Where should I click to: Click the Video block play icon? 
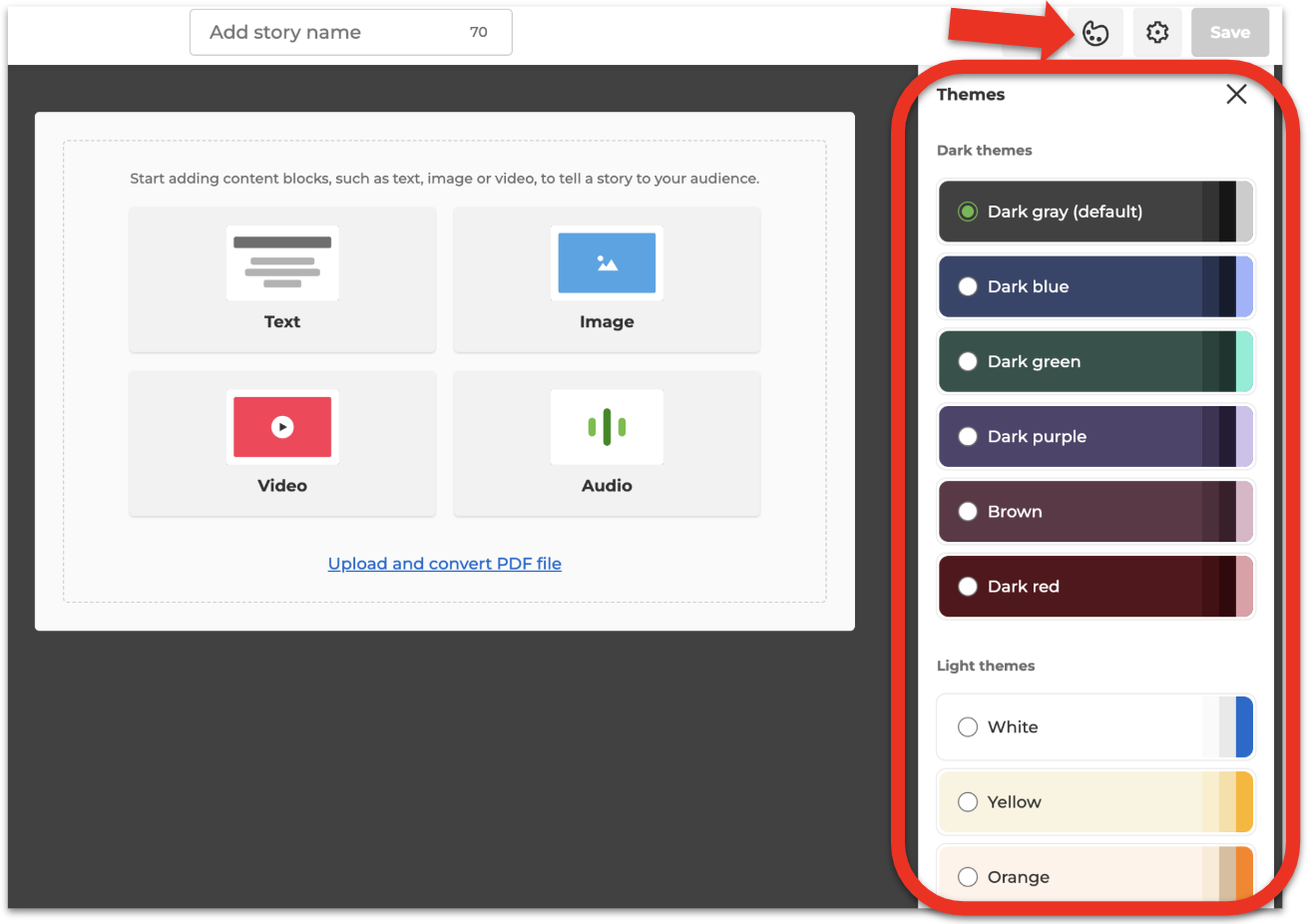(282, 427)
